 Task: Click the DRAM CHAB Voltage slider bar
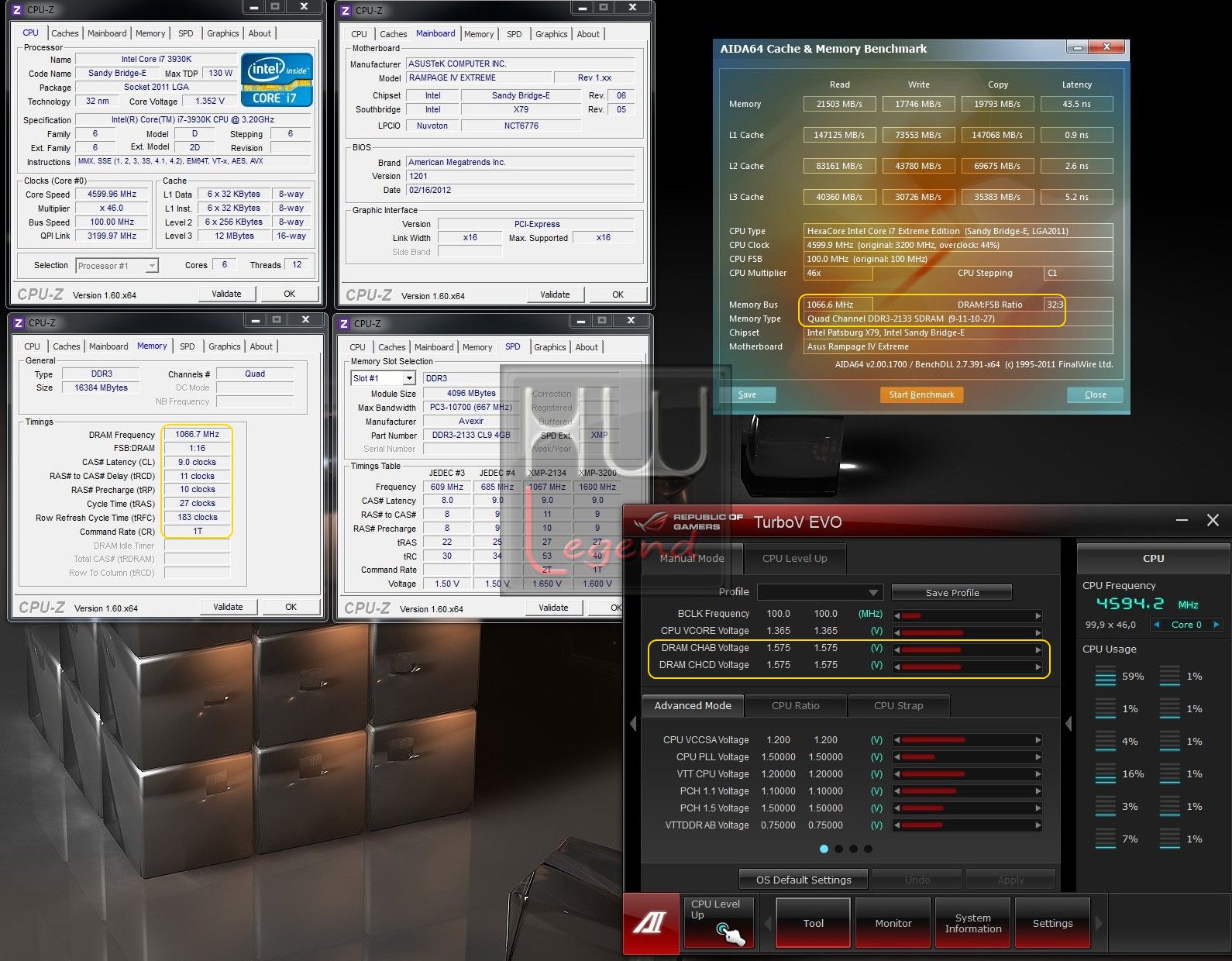[968, 650]
